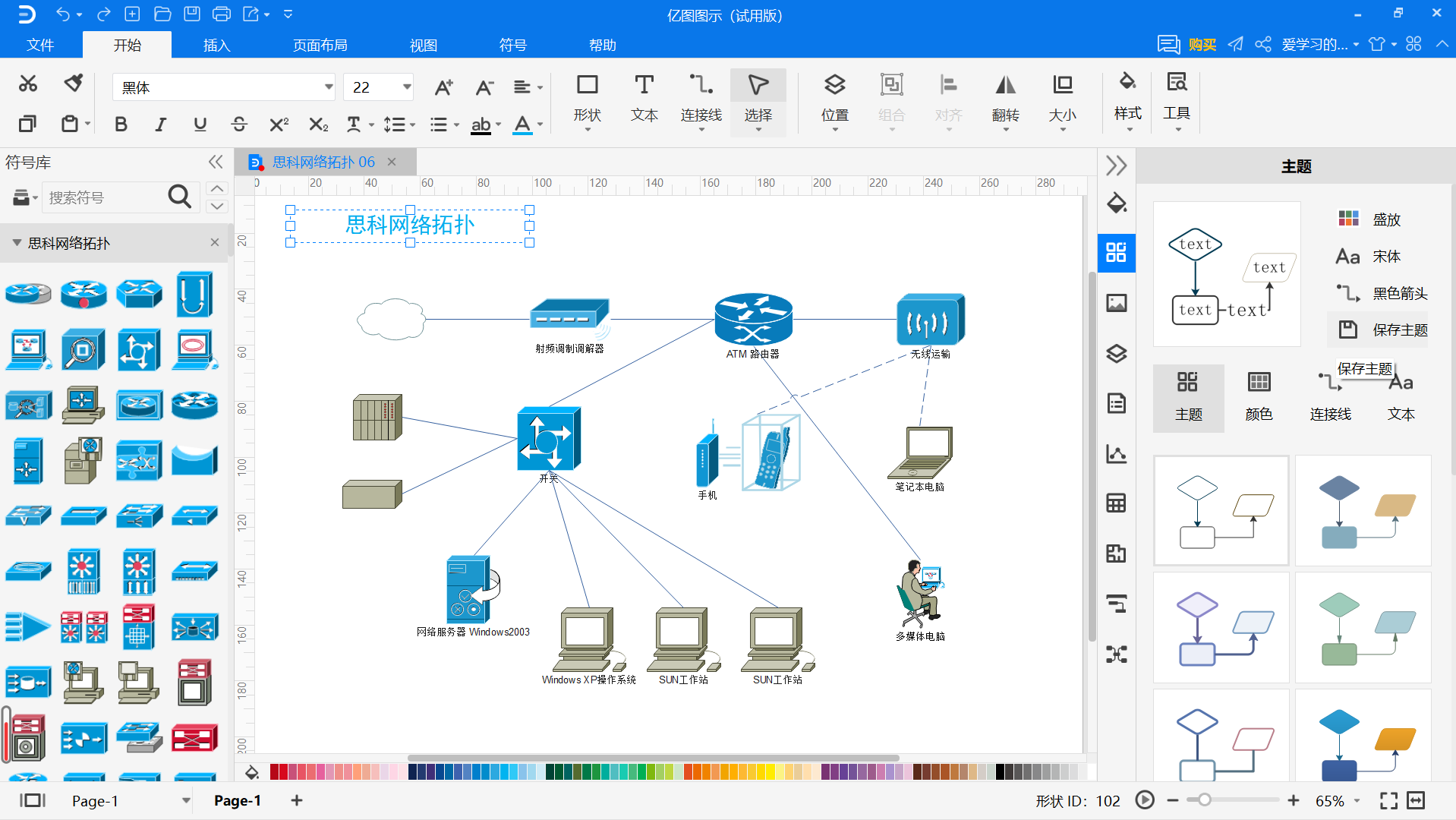Open the font color dropdown arrow
This screenshot has width=1456, height=820.
click(540, 125)
